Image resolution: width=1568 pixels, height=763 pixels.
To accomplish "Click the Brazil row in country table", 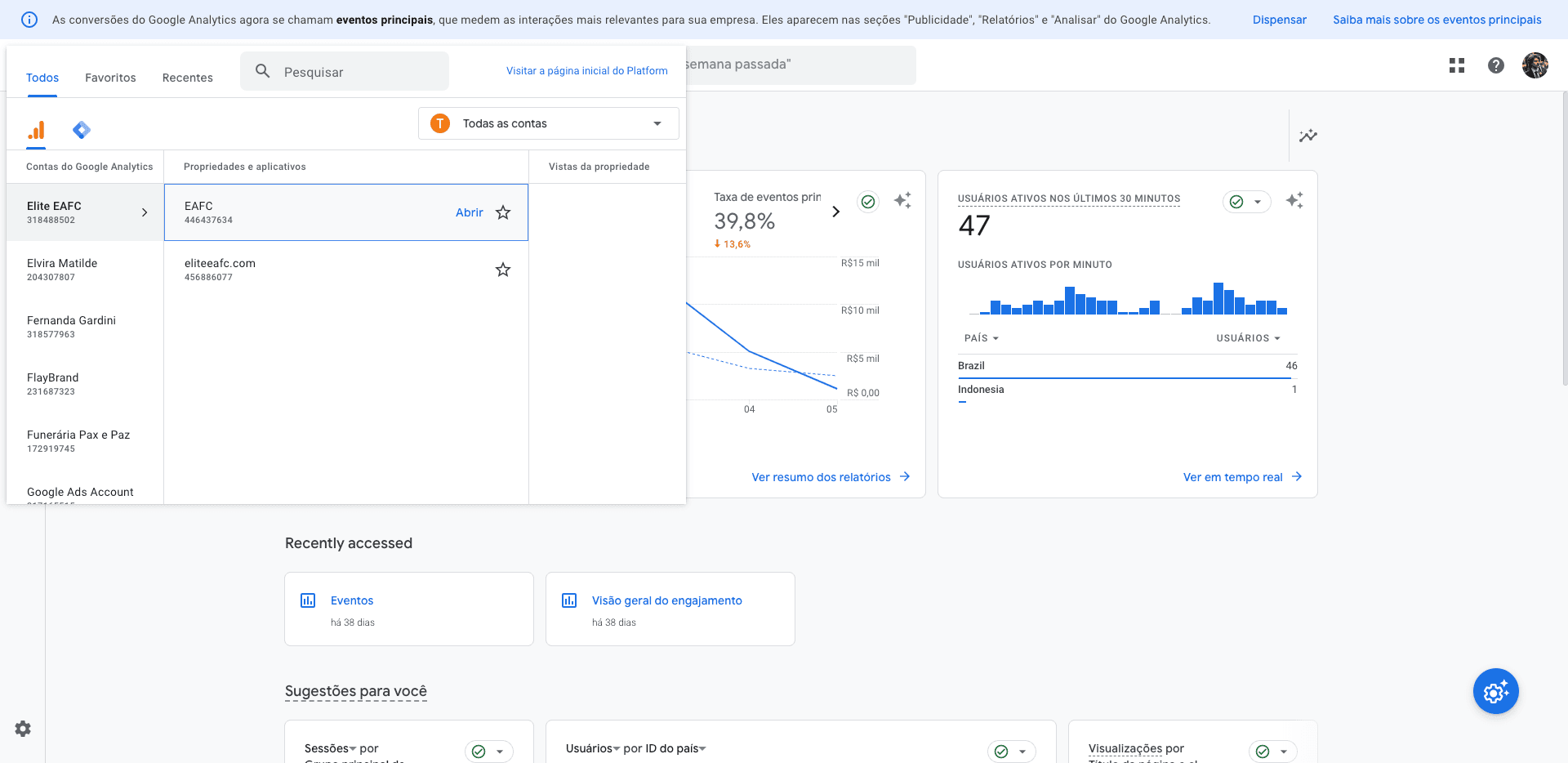I will click(1128, 366).
